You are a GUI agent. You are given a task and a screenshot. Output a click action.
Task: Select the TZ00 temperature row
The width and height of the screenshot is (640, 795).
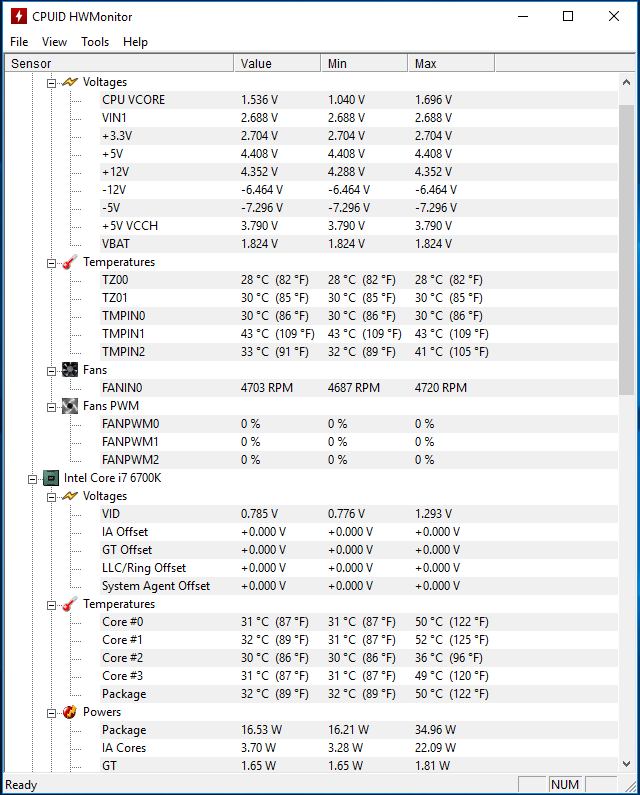[359, 280]
